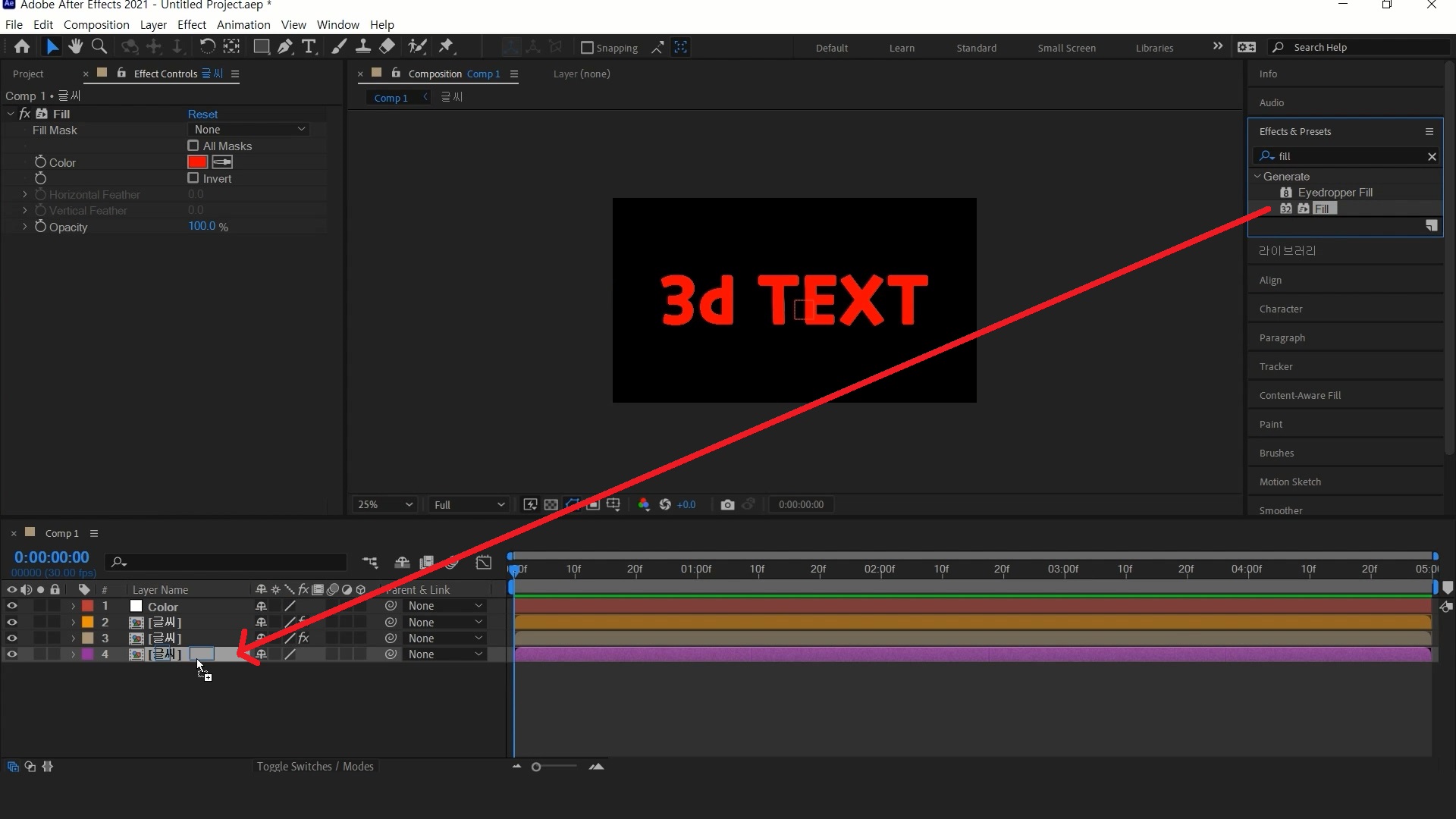Hide the Color layer with eye icon
The width and height of the screenshot is (1456, 819).
[x=11, y=607]
